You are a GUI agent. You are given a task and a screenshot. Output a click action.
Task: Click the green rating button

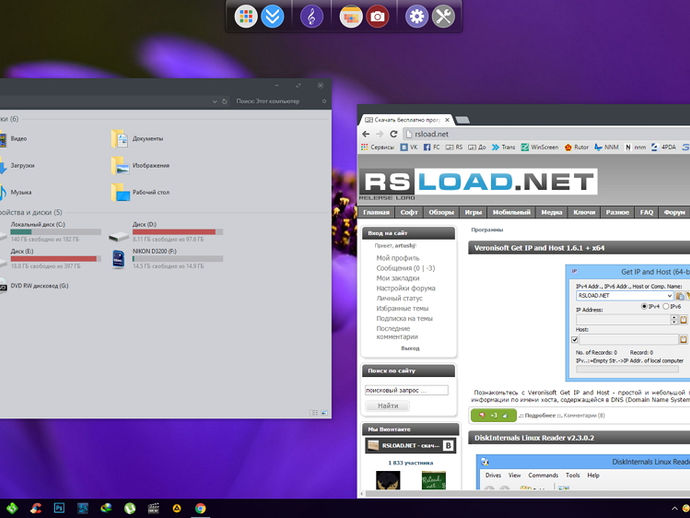click(494, 415)
